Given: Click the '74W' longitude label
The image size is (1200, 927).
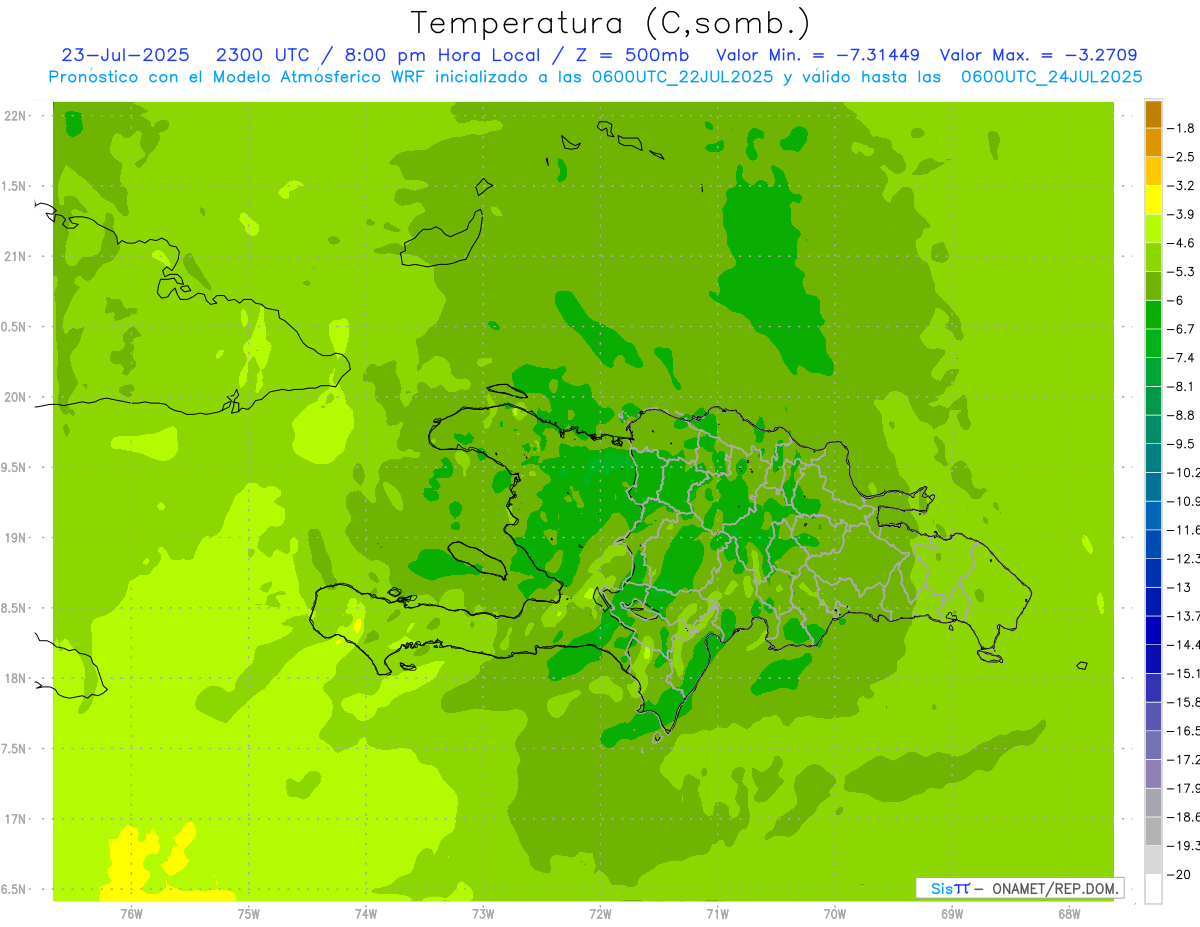Looking at the screenshot, I should click(x=366, y=913).
